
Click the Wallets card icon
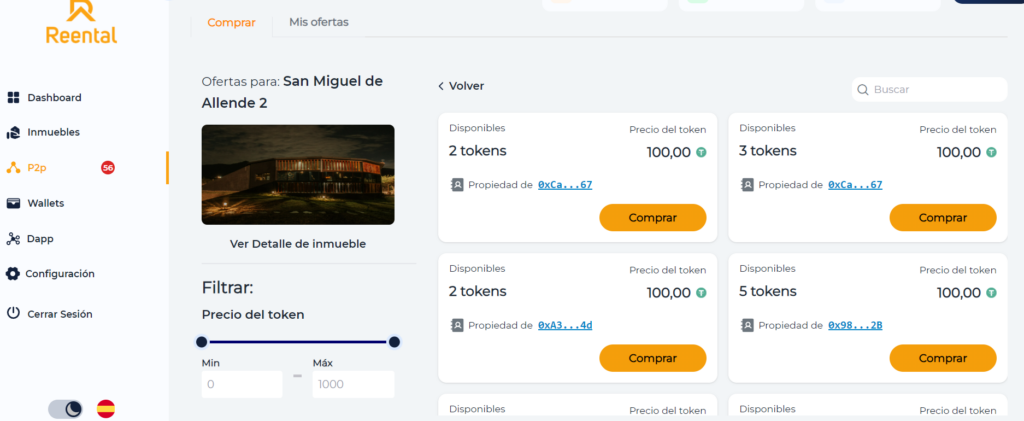[14, 203]
